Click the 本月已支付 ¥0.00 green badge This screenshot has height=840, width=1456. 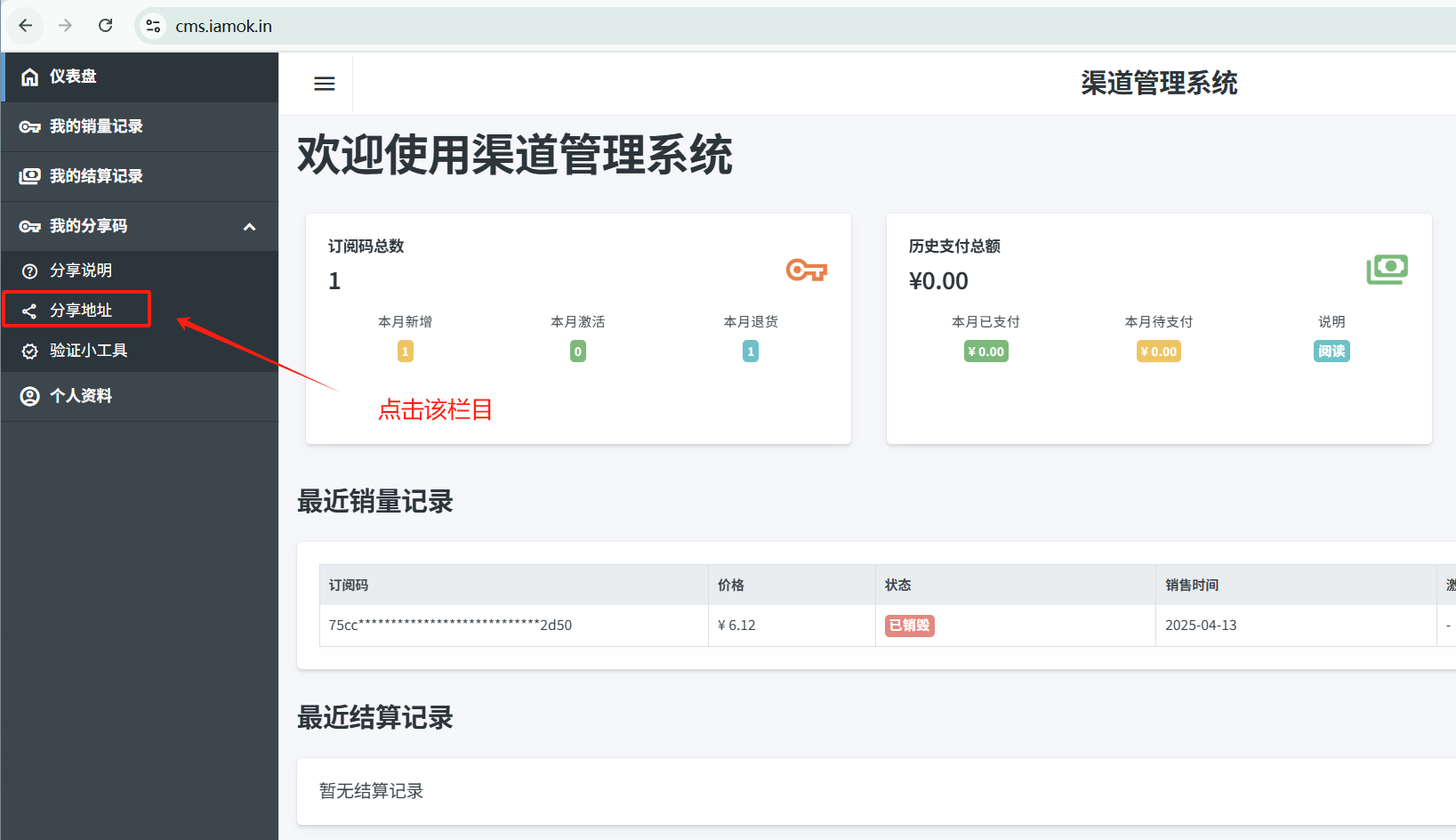point(985,351)
